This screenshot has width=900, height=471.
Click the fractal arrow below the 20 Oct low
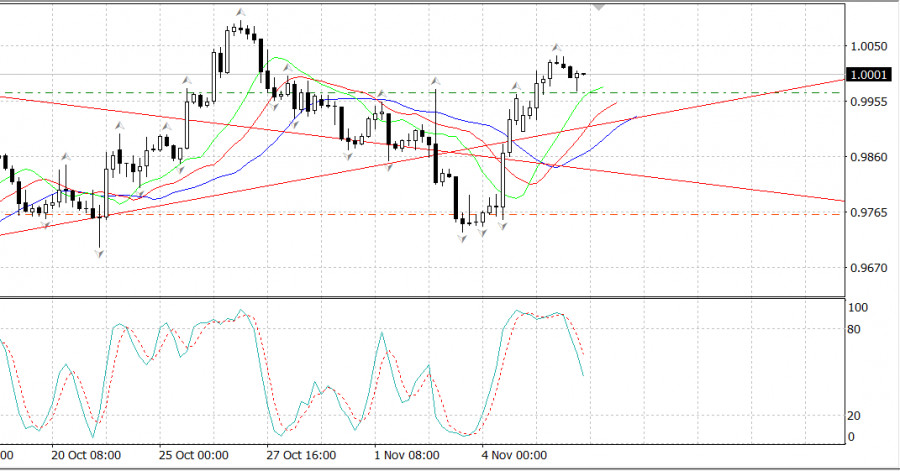click(x=99, y=254)
